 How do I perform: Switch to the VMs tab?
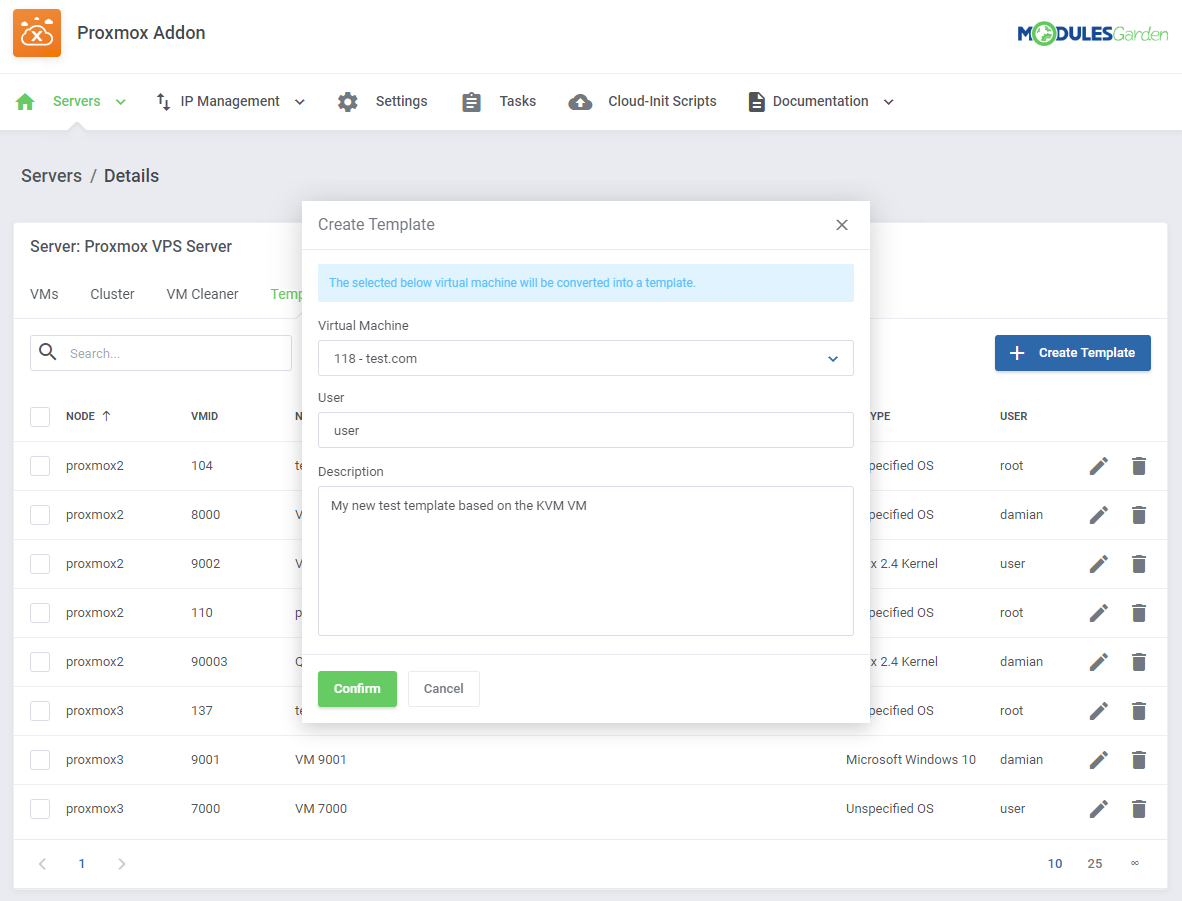coord(44,294)
